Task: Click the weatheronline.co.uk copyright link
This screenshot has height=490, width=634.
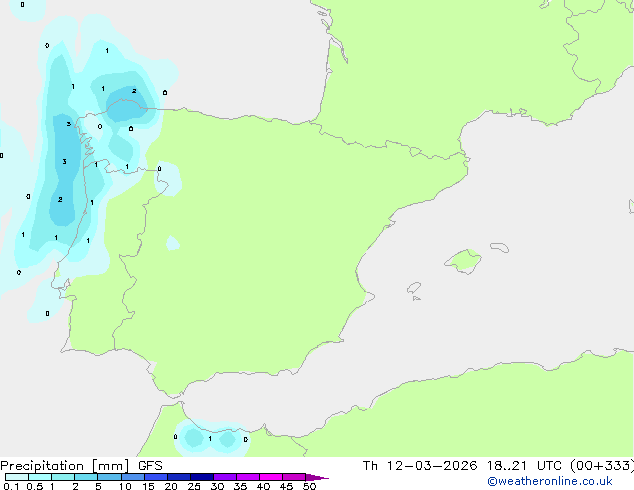Action: pyautogui.click(x=549, y=481)
